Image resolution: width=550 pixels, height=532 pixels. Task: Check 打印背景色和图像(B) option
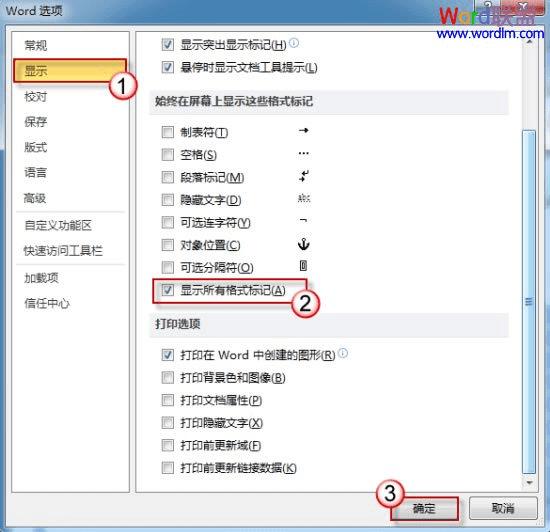[x=167, y=378]
